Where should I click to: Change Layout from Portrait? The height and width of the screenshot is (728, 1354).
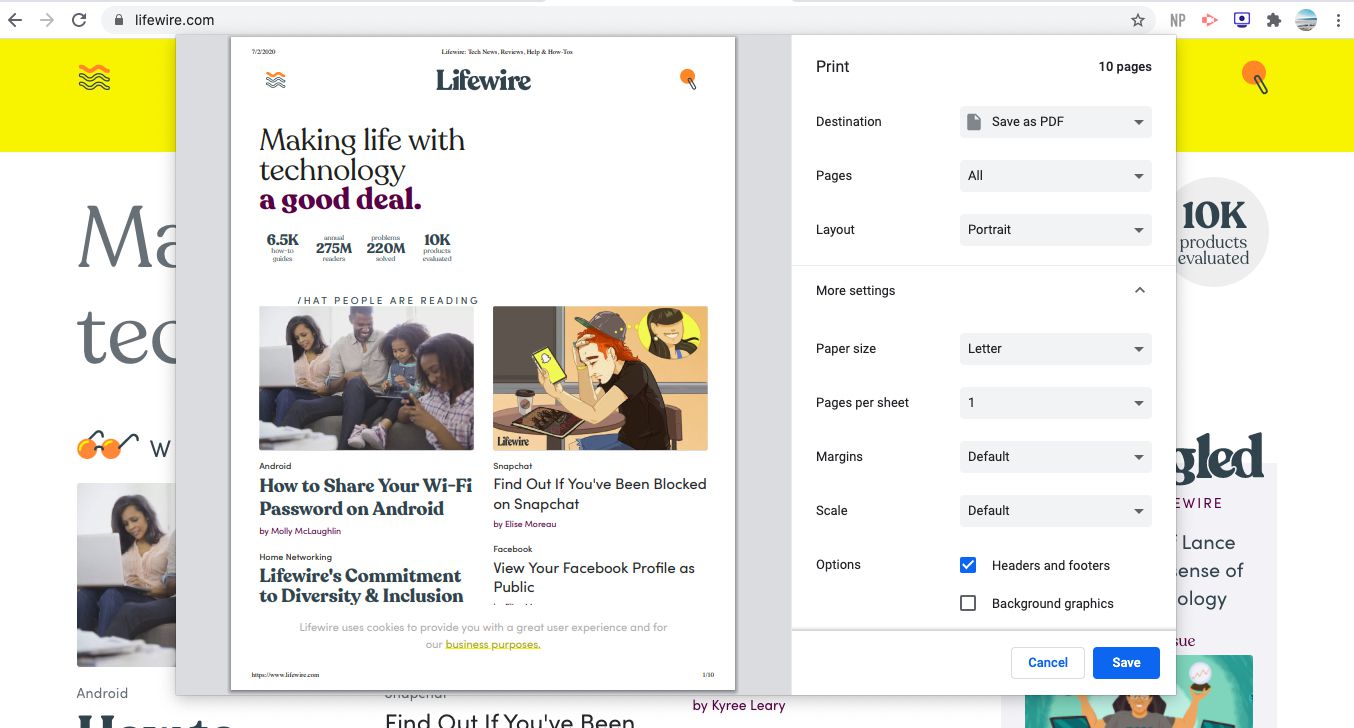click(x=1055, y=230)
